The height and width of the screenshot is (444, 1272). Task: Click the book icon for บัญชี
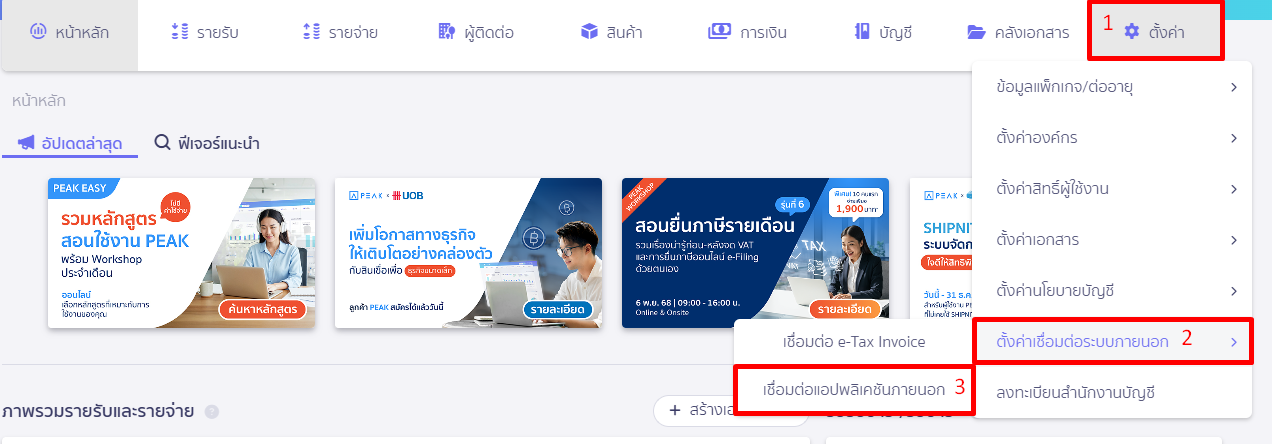click(x=862, y=32)
